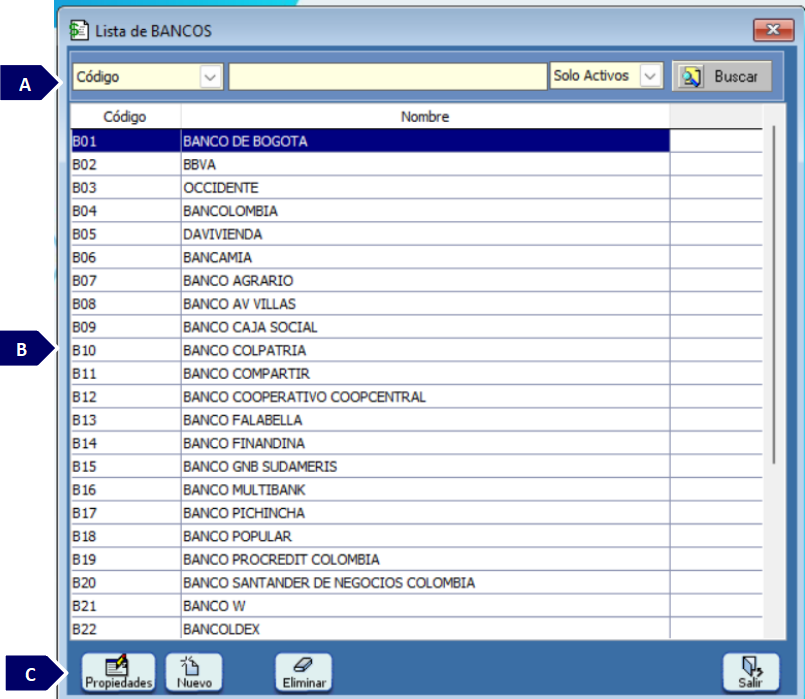Click the Buscar search button
The height and width of the screenshot is (699, 805).
point(721,76)
